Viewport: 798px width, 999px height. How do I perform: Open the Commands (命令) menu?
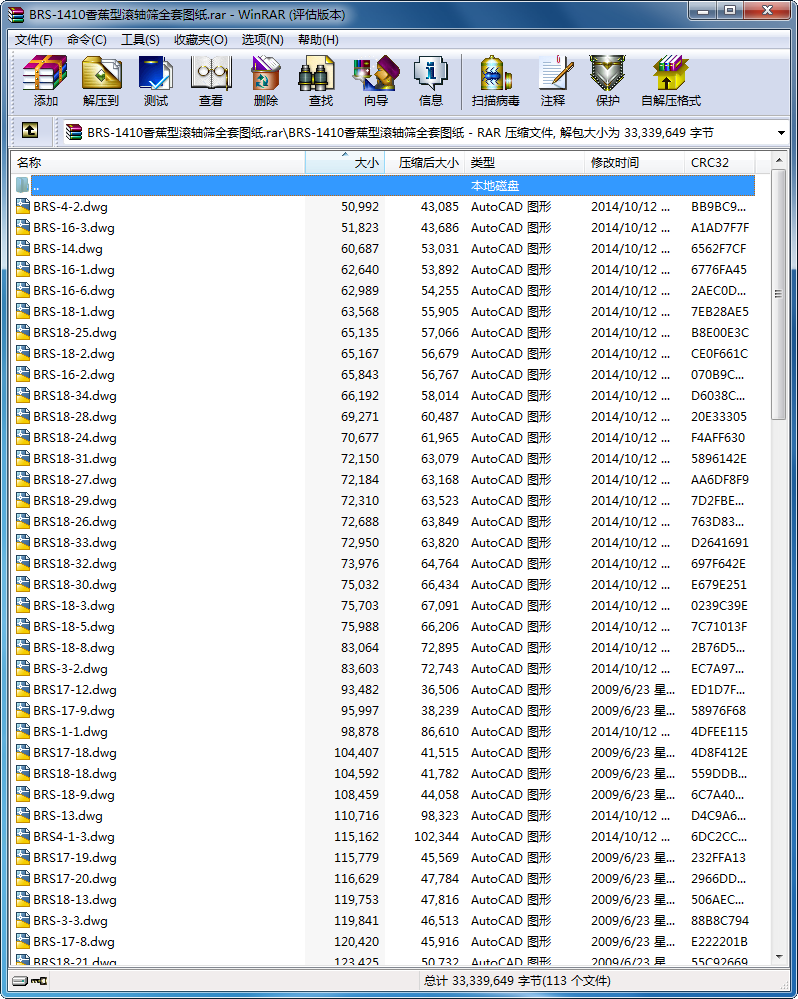coord(87,40)
